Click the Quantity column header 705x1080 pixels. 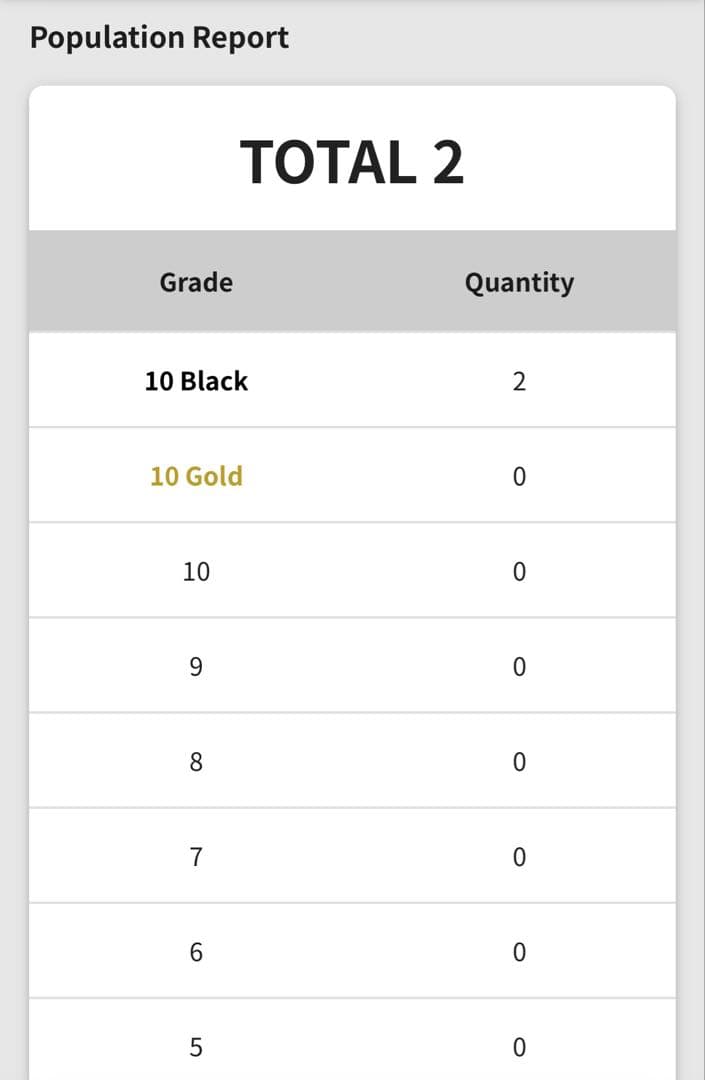click(519, 282)
